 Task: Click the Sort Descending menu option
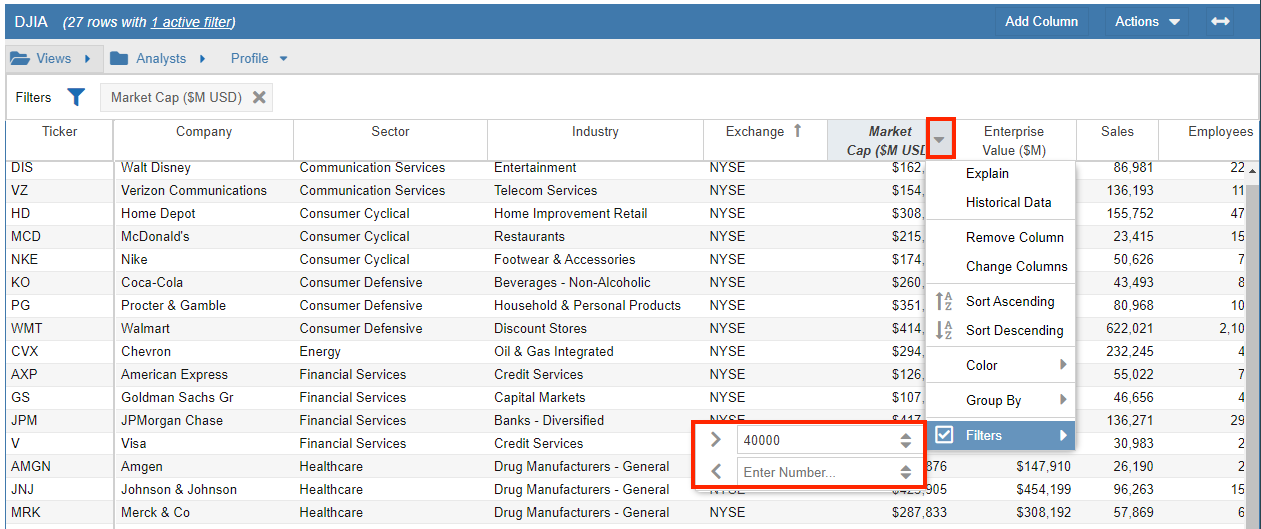pos(1014,330)
